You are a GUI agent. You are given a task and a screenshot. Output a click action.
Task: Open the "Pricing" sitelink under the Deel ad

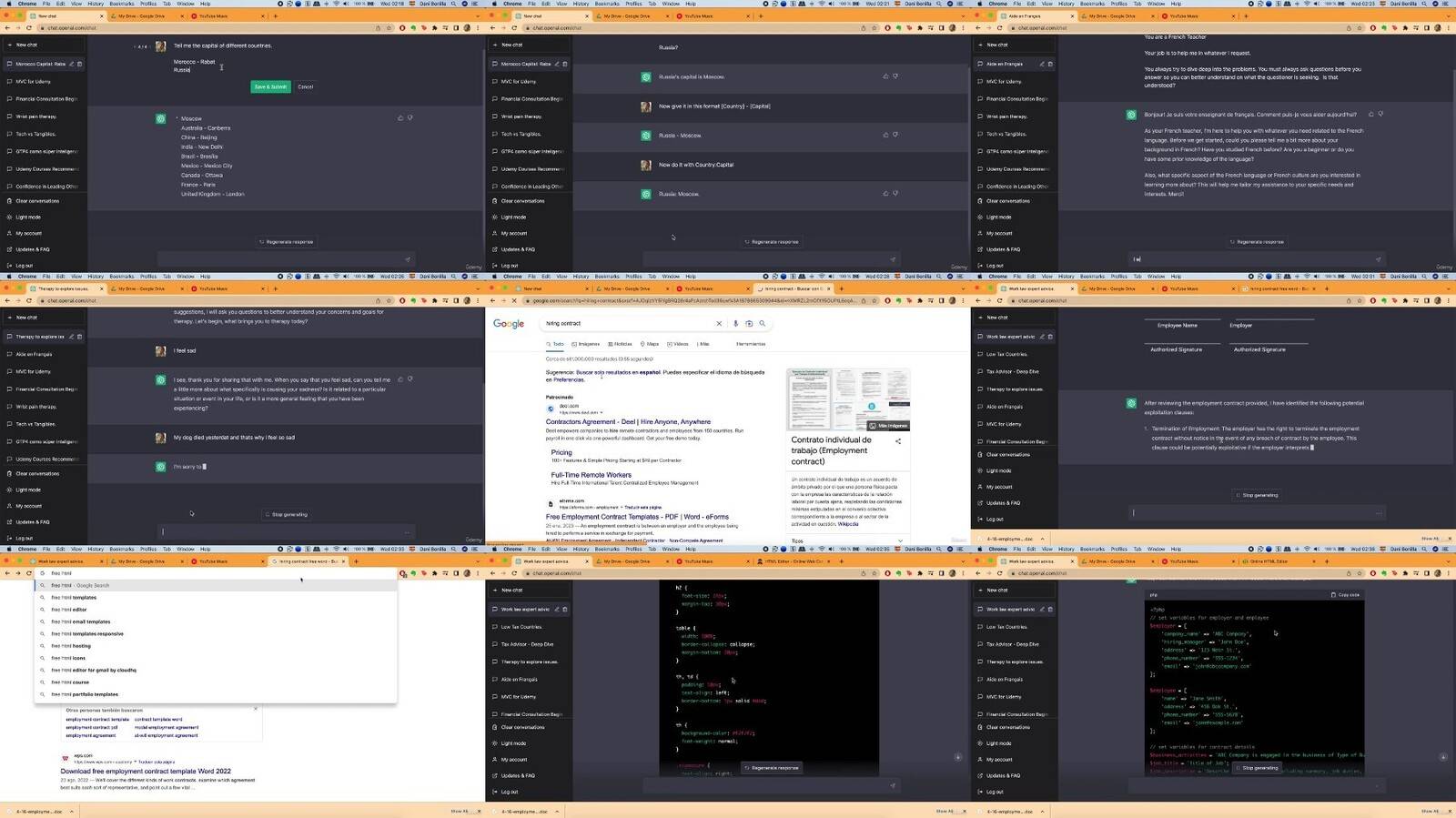coord(561,452)
